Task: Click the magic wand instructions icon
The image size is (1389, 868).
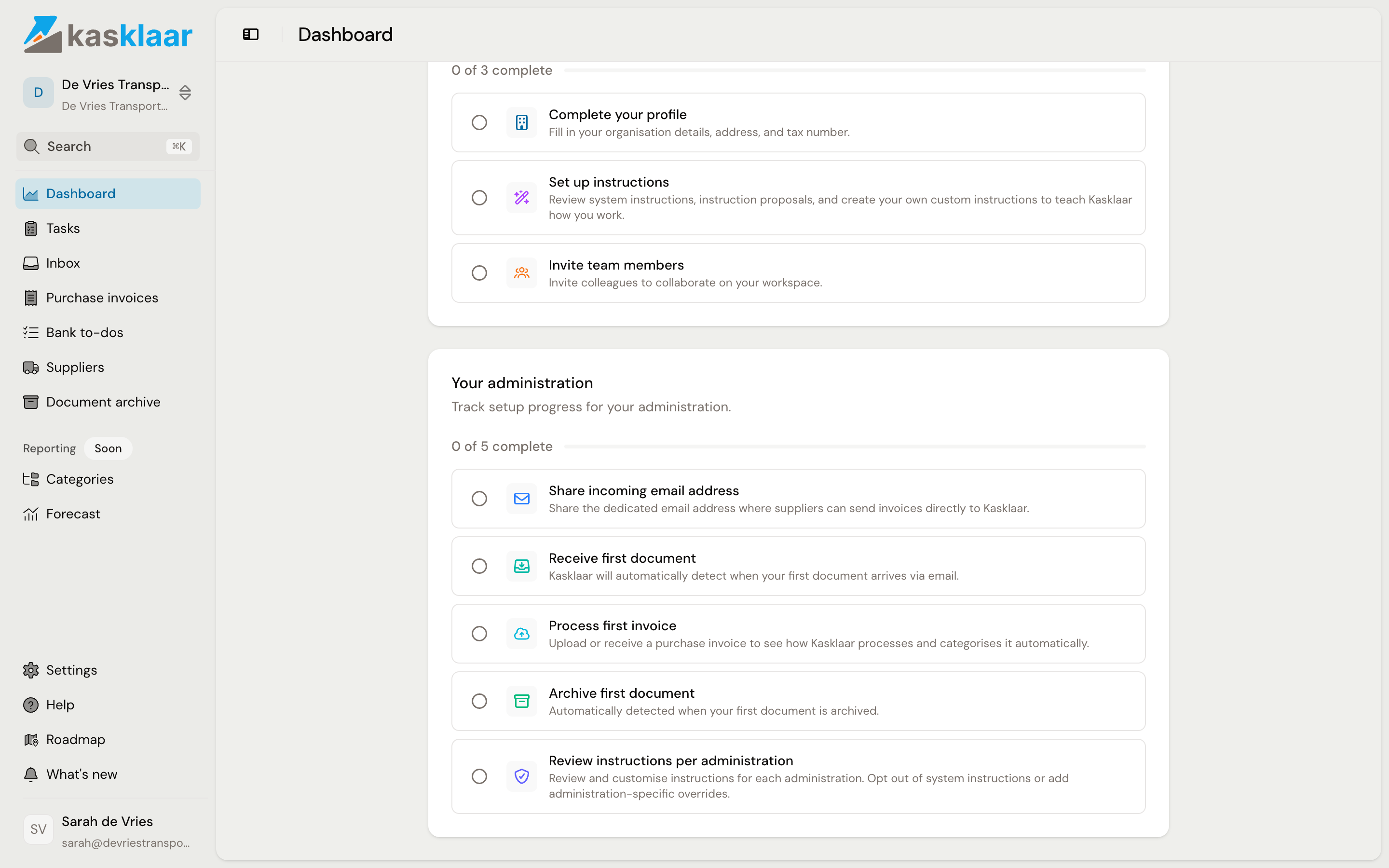Action: point(522,198)
